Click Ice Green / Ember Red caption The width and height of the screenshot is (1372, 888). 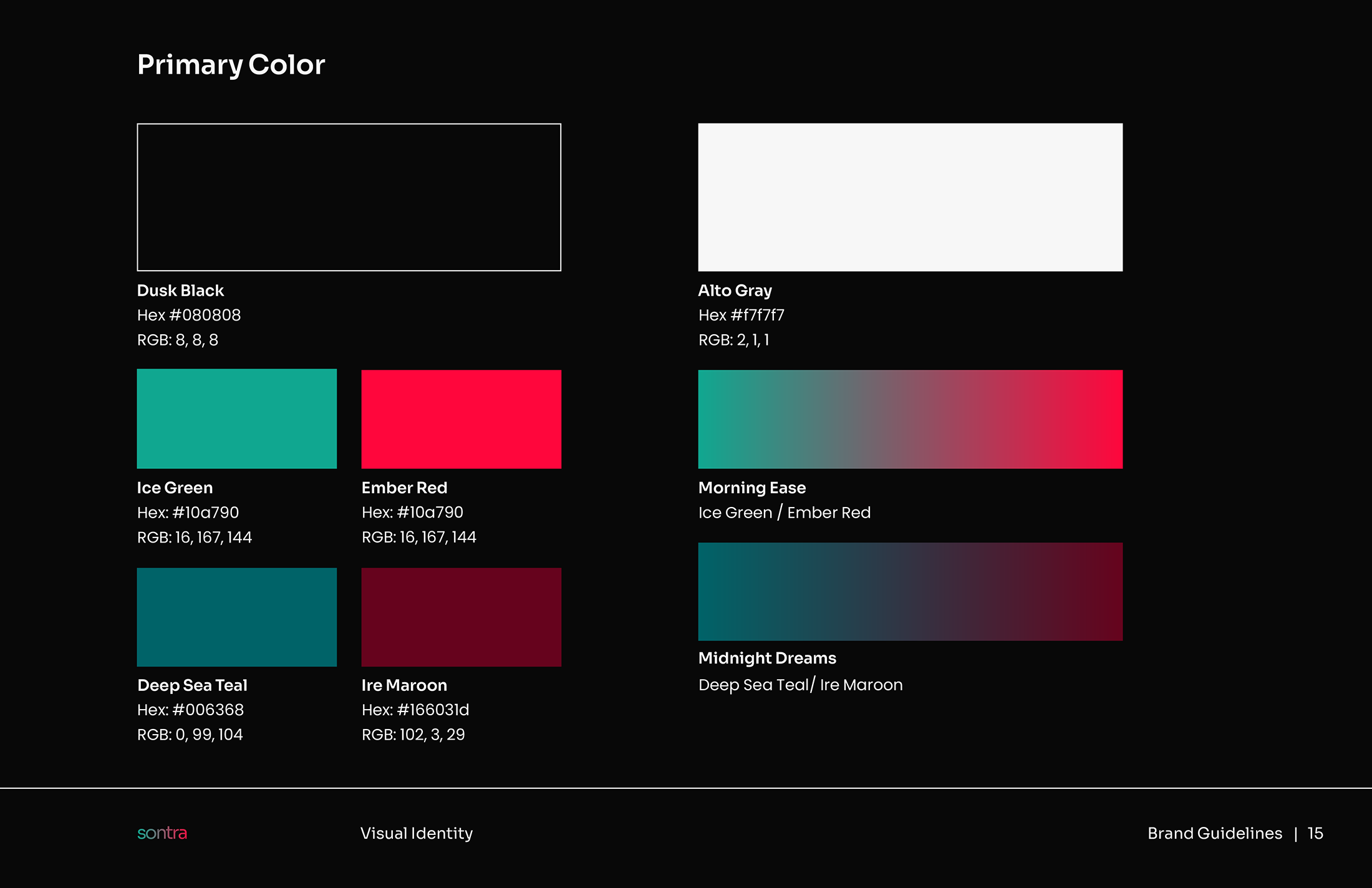click(785, 513)
